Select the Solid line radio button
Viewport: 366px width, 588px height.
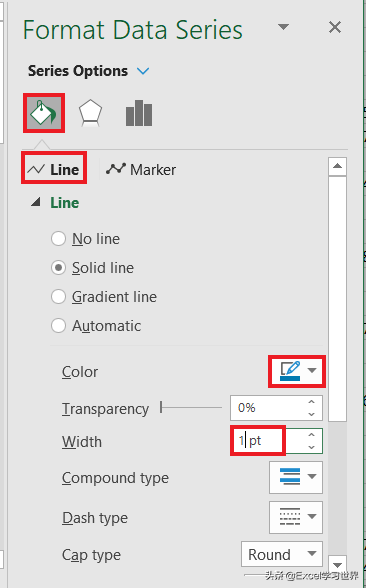point(58,268)
